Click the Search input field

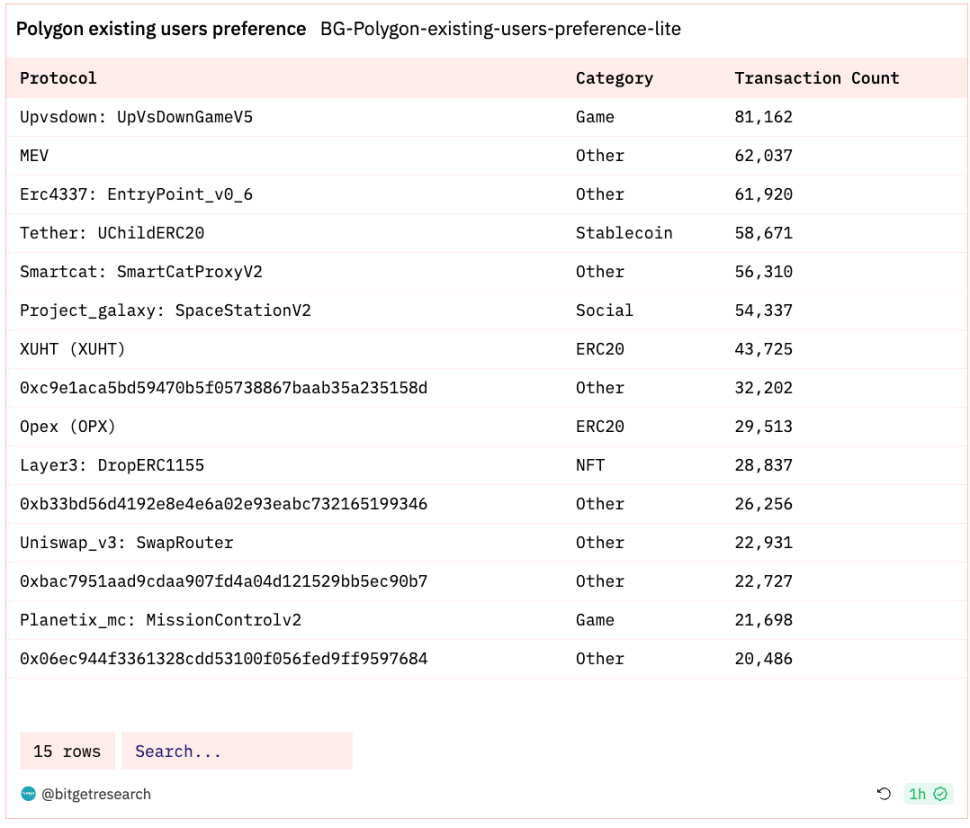coord(236,751)
